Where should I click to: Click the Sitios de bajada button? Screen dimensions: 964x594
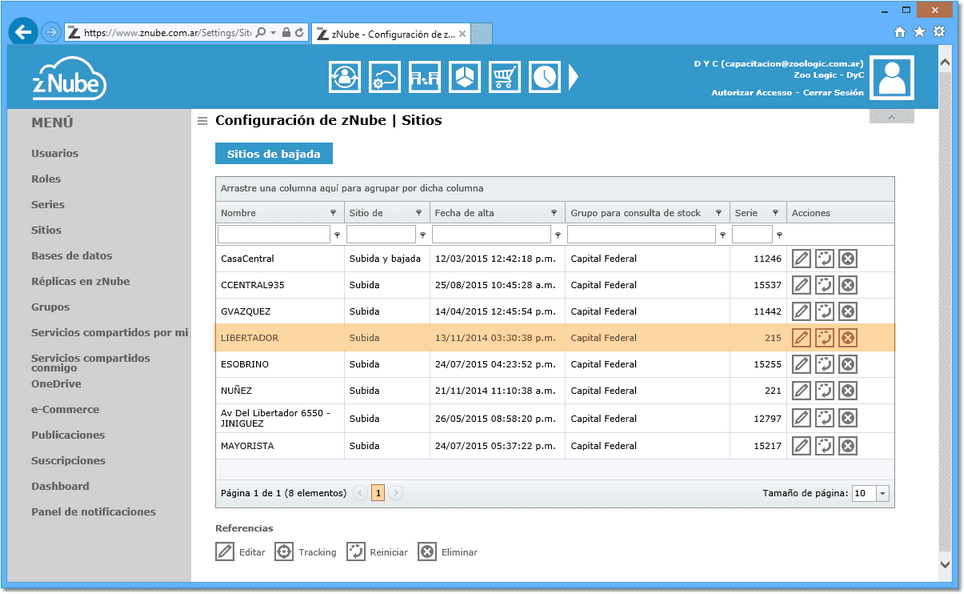(274, 154)
